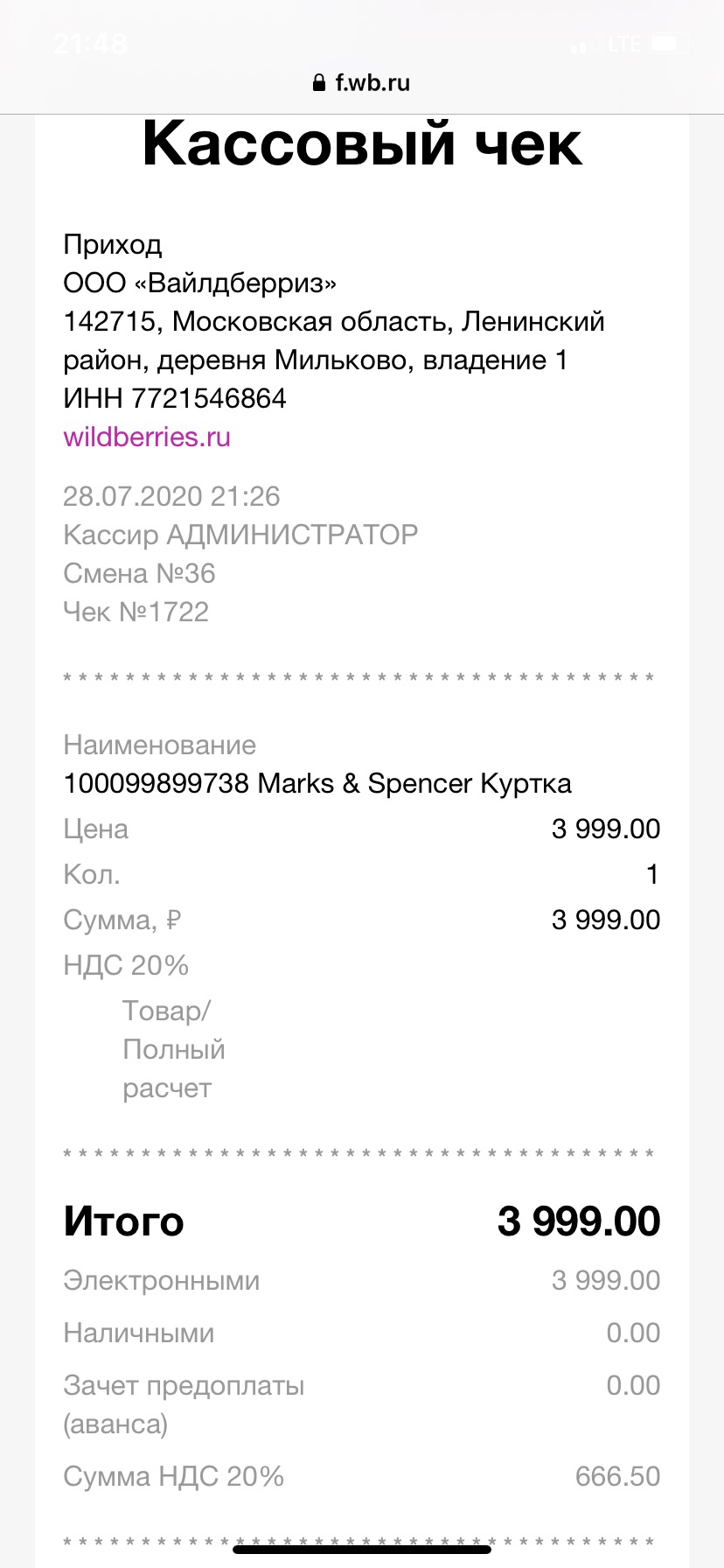Viewport: 724px width, 1568px height.
Task: Tap the battery icon in status bar
Action: (670, 44)
